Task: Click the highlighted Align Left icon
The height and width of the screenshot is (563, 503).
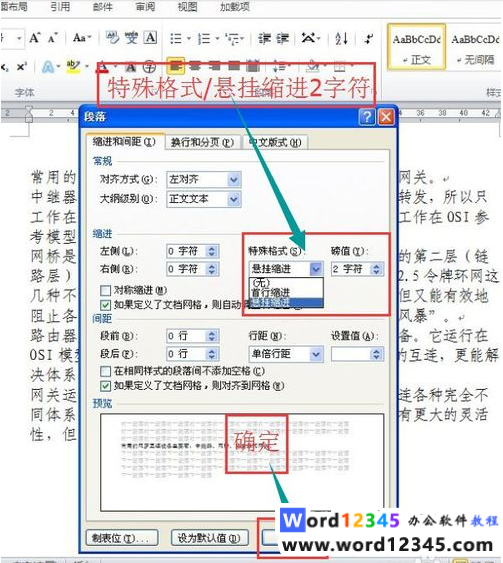Action: coord(175,66)
